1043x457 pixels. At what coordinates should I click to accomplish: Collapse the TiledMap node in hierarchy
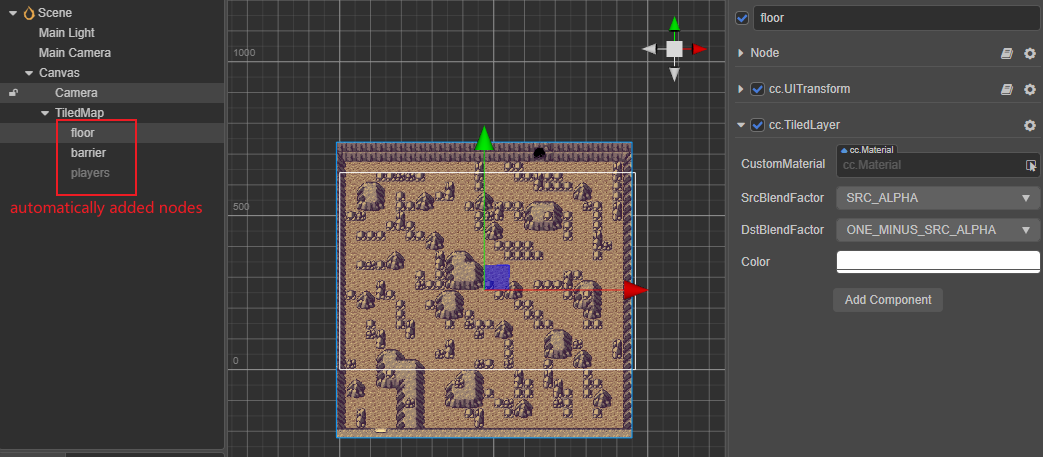(45, 113)
